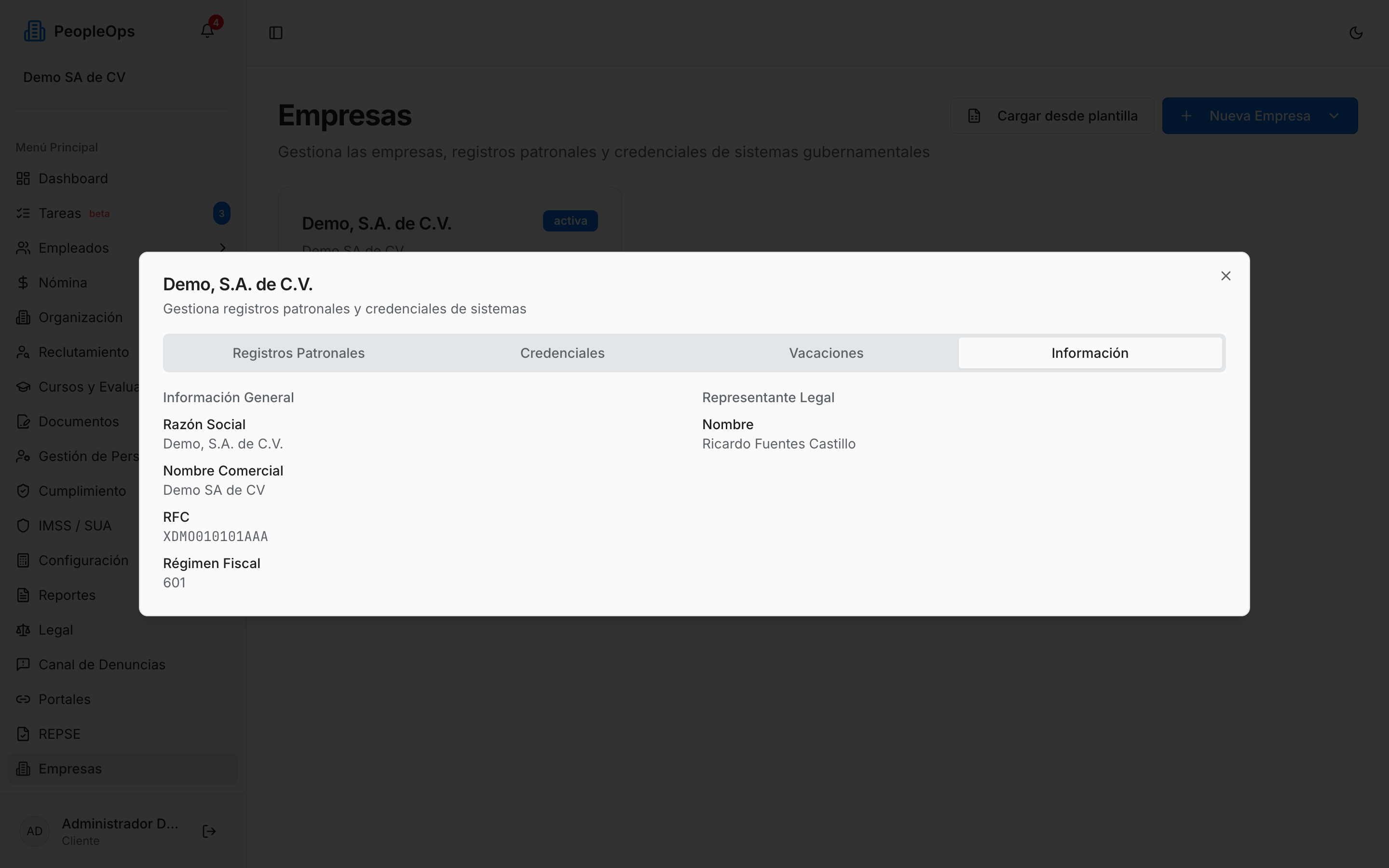Click the IMSS / SUA shield icon

pyautogui.click(x=23, y=526)
